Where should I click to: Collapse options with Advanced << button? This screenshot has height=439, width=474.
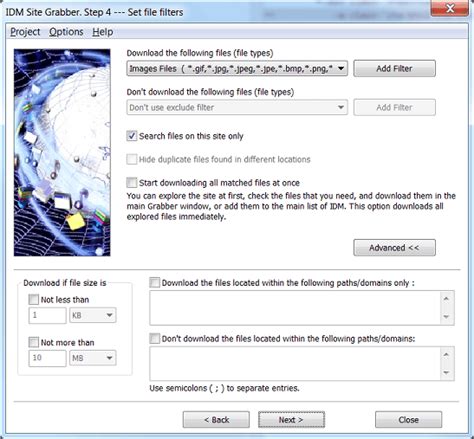tap(394, 248)
